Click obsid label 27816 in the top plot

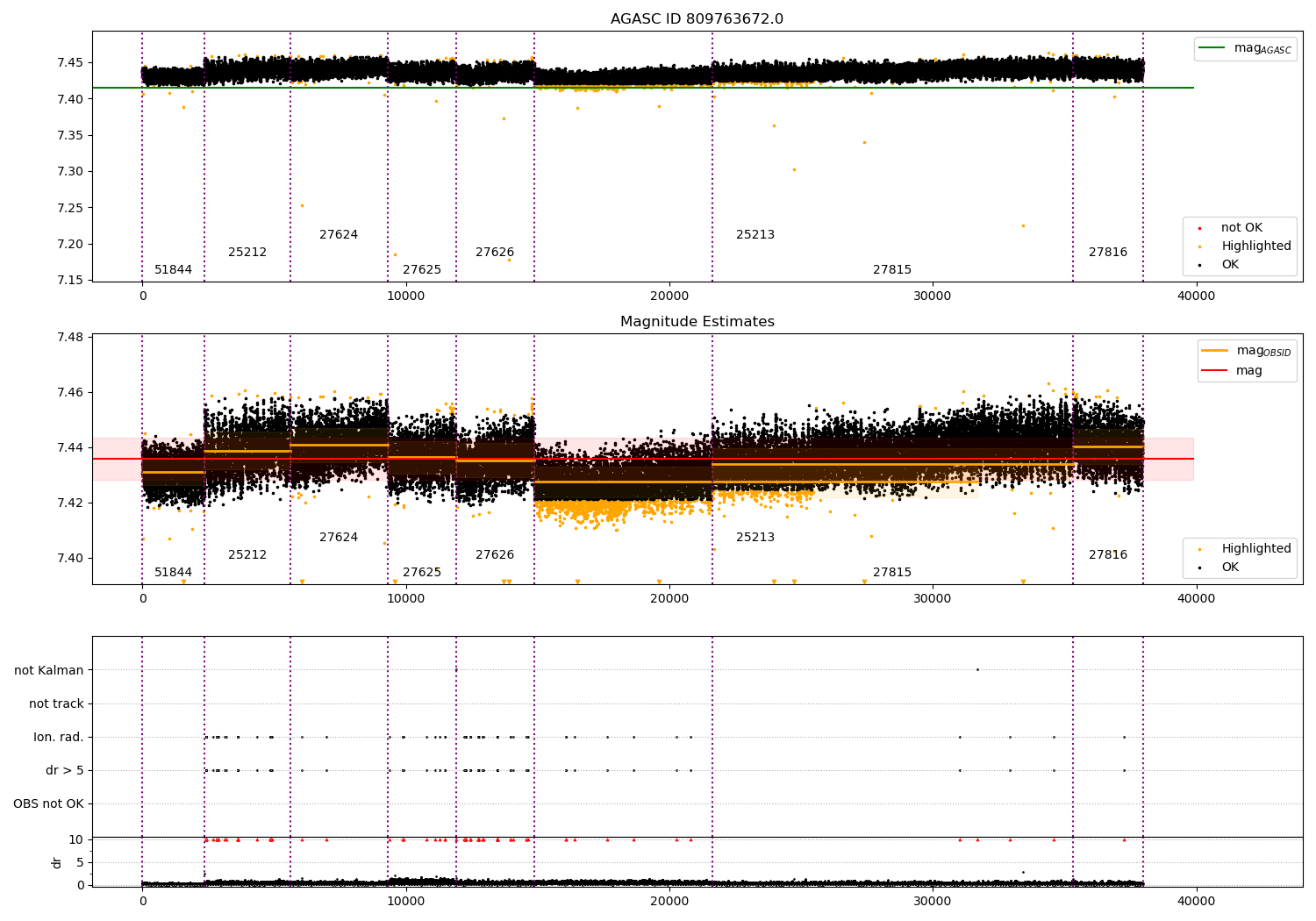coord(1108,253)
